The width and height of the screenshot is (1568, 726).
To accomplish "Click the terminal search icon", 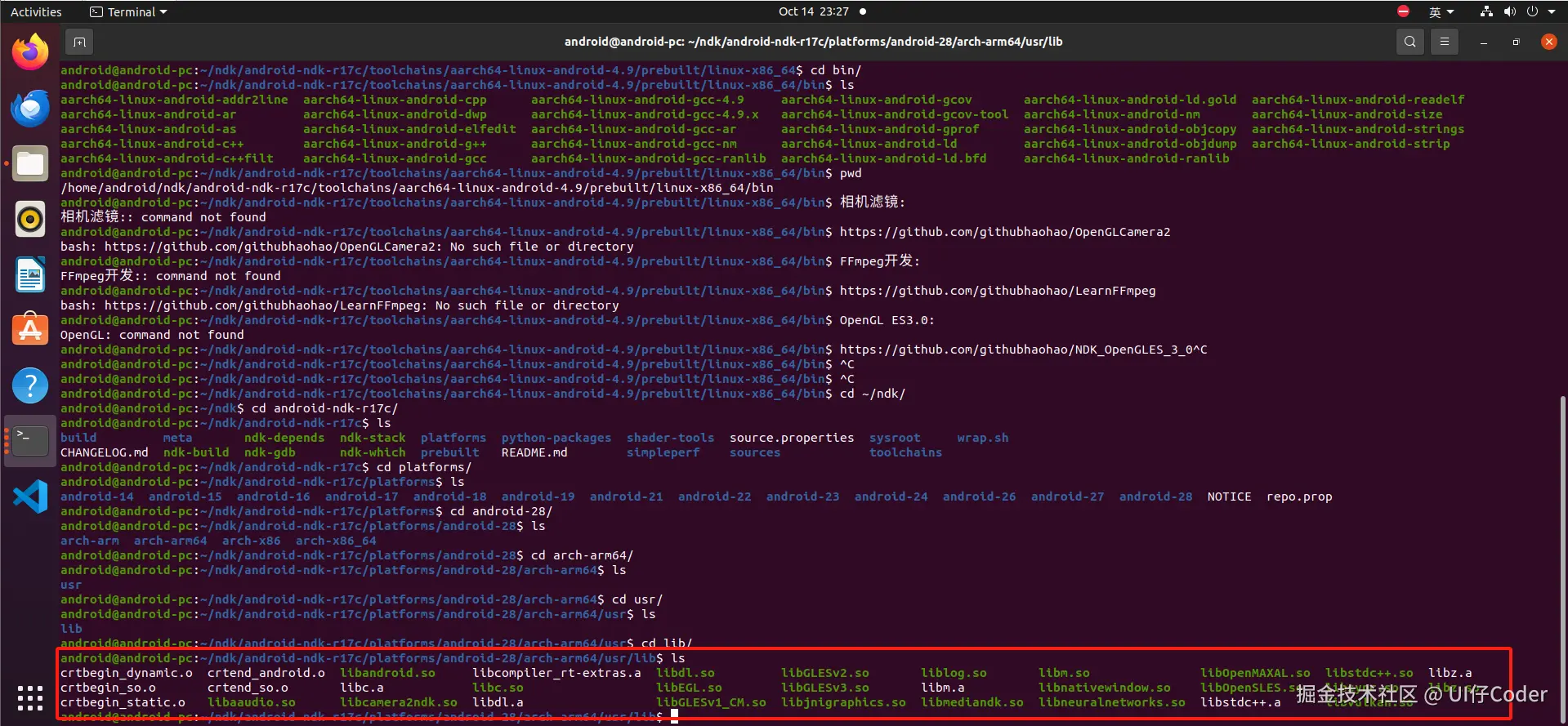I will click(1410, 42).
